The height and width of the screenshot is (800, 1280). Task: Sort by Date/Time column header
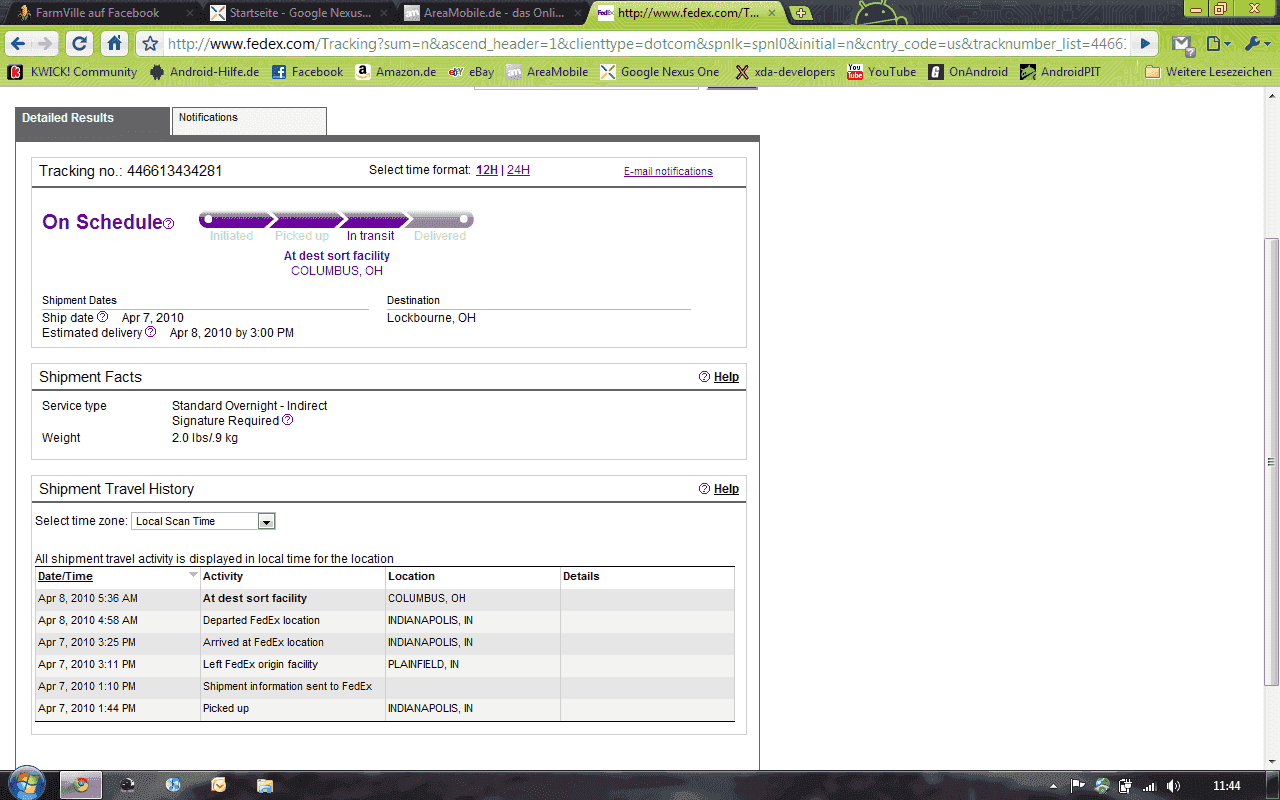tap(65, 576)
